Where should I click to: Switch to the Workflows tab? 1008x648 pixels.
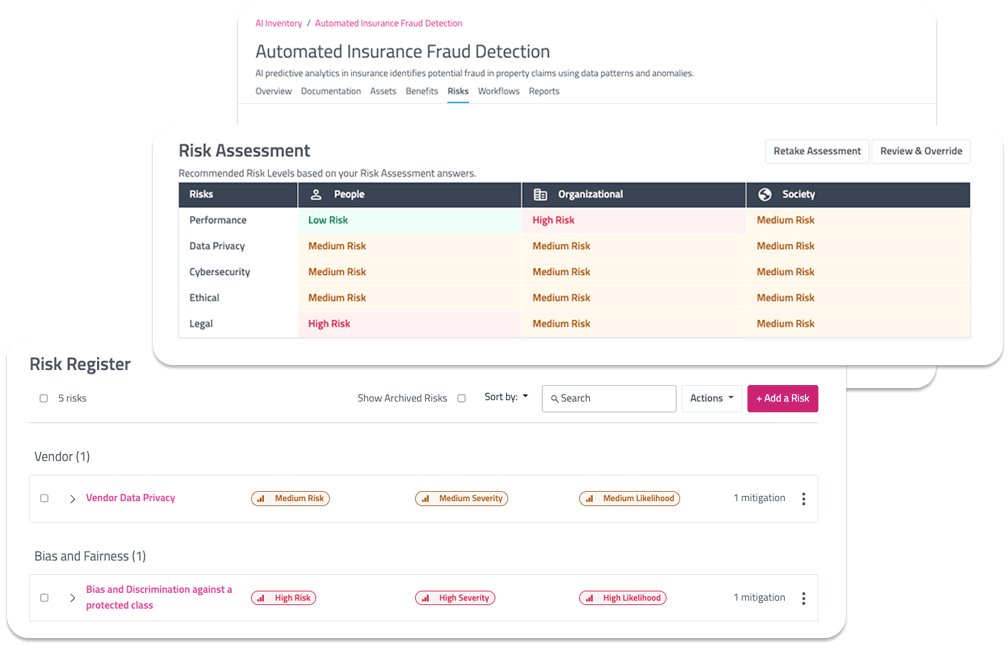pos(498,91)
